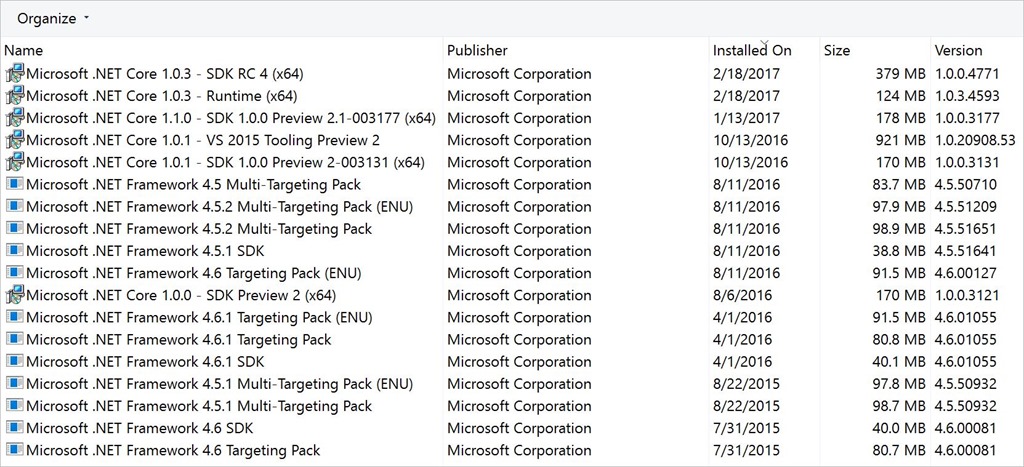This screenshot has width=1024, height=467.
Task: Click icon for .NET Framework 4.6 SDK
Action: pyautogui.click(x=15, y=428)
